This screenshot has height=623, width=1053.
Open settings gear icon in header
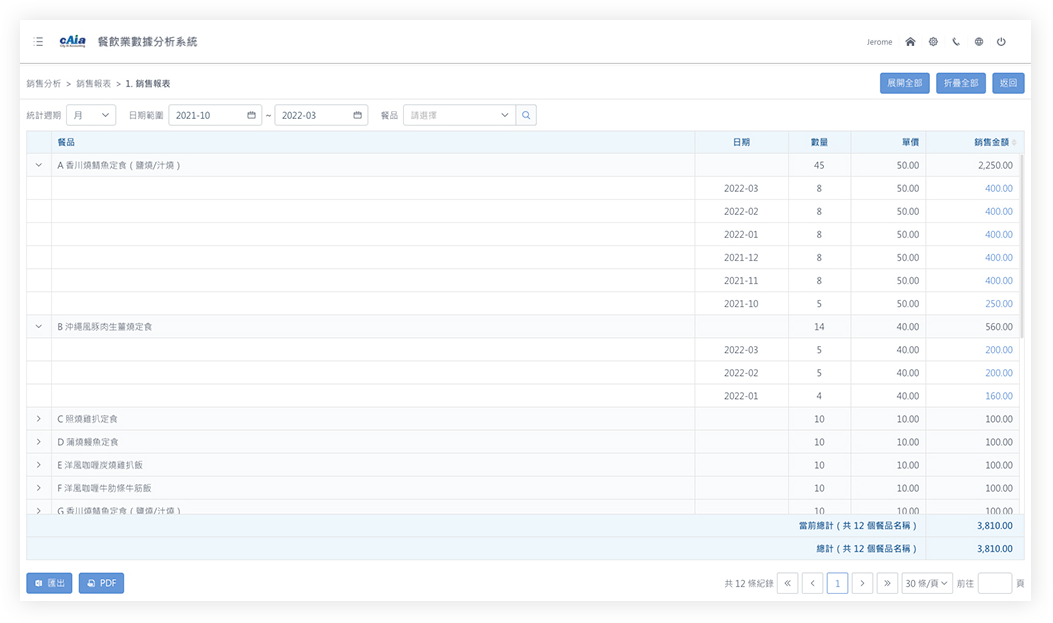coord(933,42)
